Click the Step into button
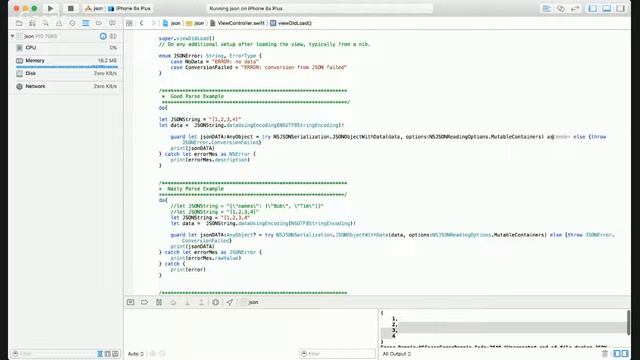Viewport: 640px width, 360px height. [187, 302]
